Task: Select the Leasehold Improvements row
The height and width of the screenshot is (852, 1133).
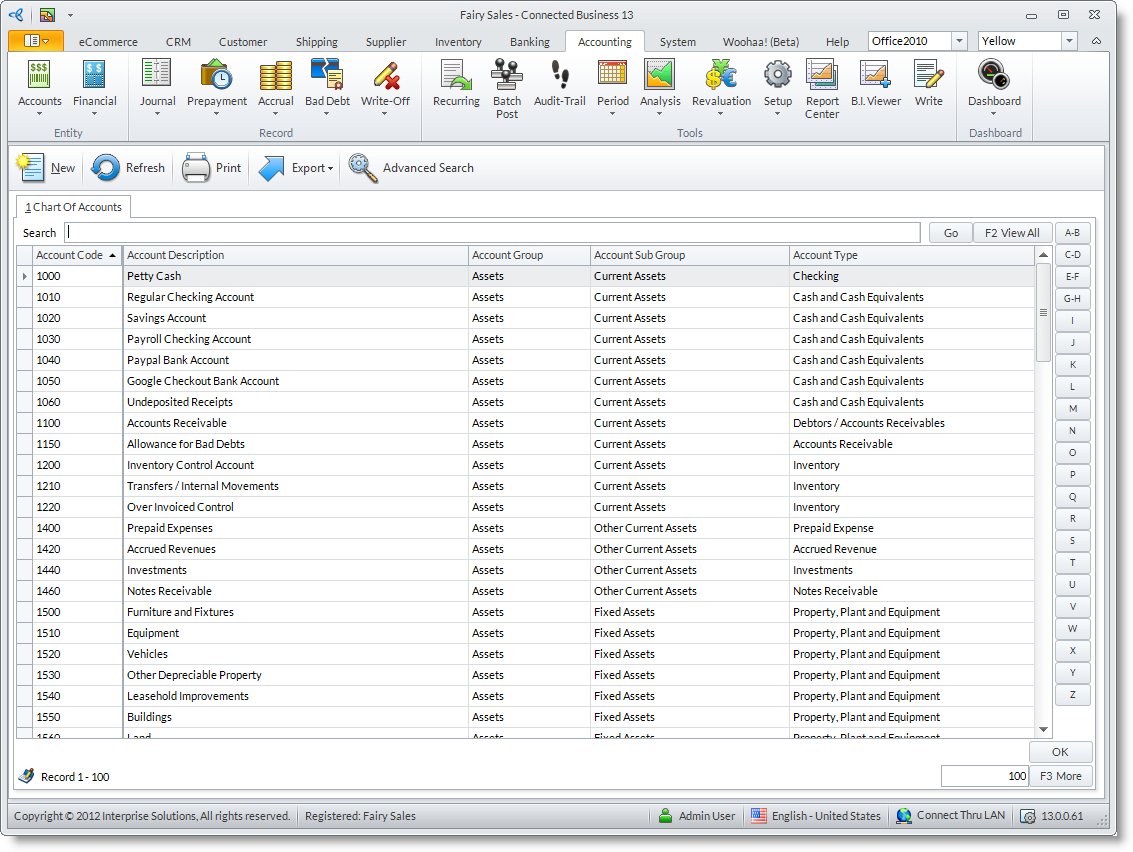Action: [x=526, y=696]
